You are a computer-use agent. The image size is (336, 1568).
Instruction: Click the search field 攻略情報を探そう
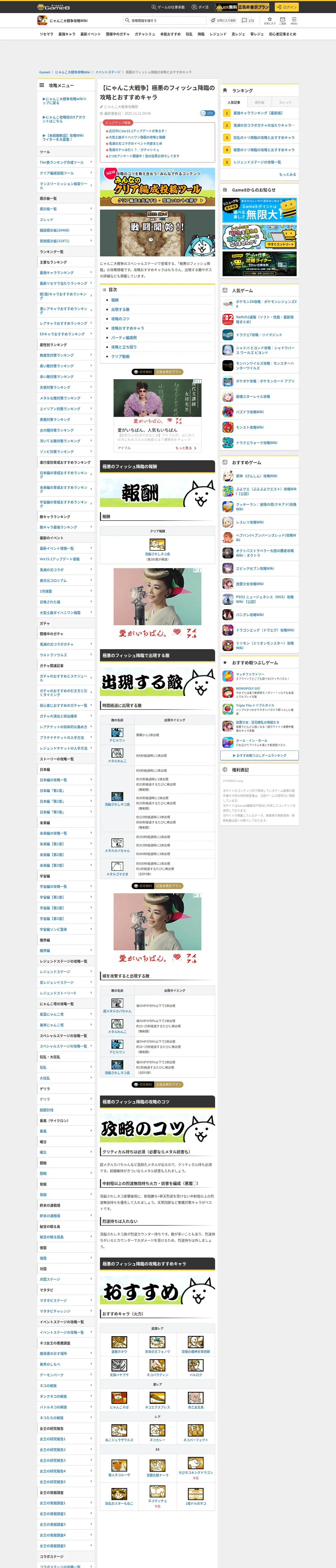[x=165, y=21]
